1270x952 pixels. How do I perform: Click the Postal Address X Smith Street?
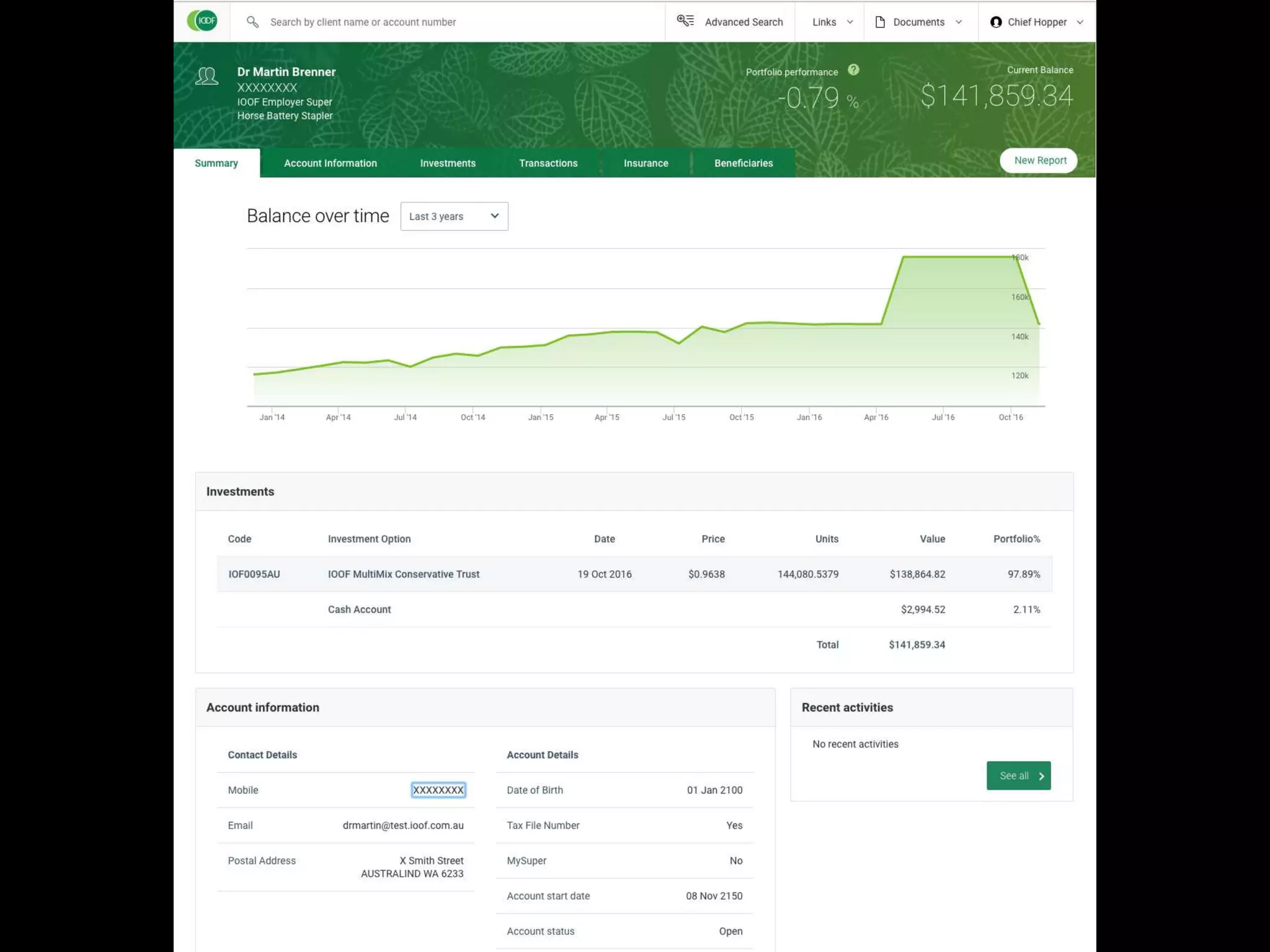pyautogui.click(x=431, y=861)
